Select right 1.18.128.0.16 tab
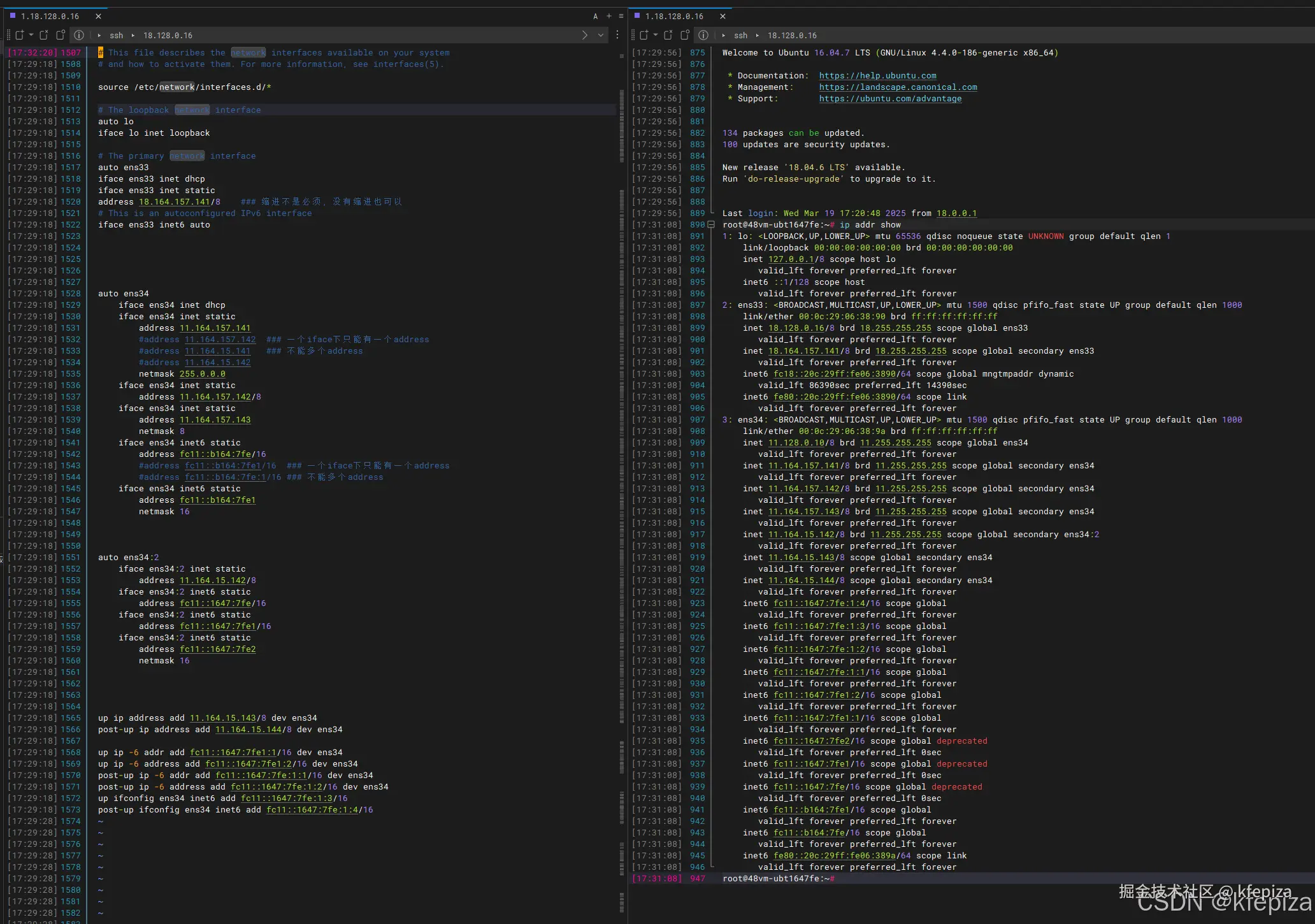 (674, 16)
